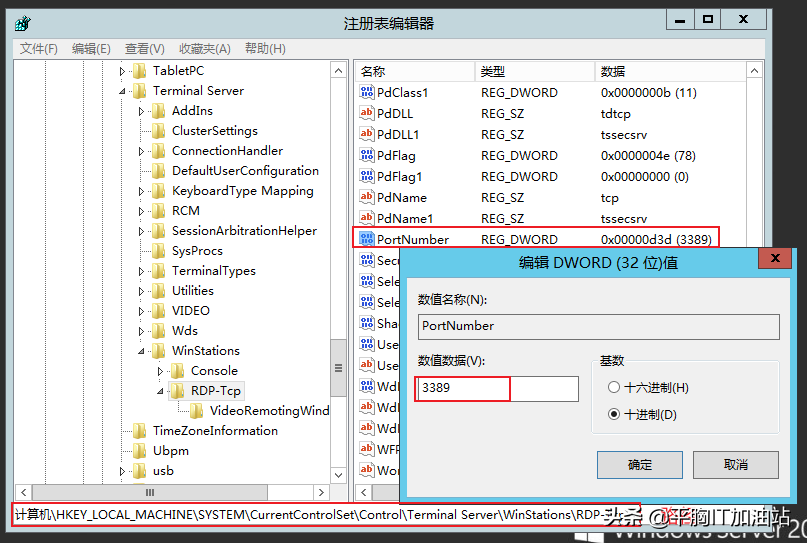Click the values list scroll up arrow

(754, 71)
